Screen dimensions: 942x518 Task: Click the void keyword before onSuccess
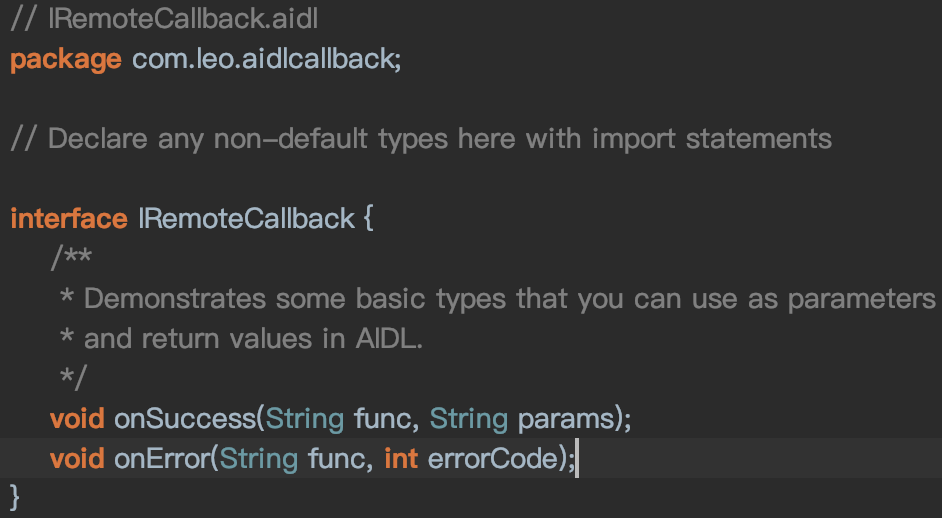point(77,418)
